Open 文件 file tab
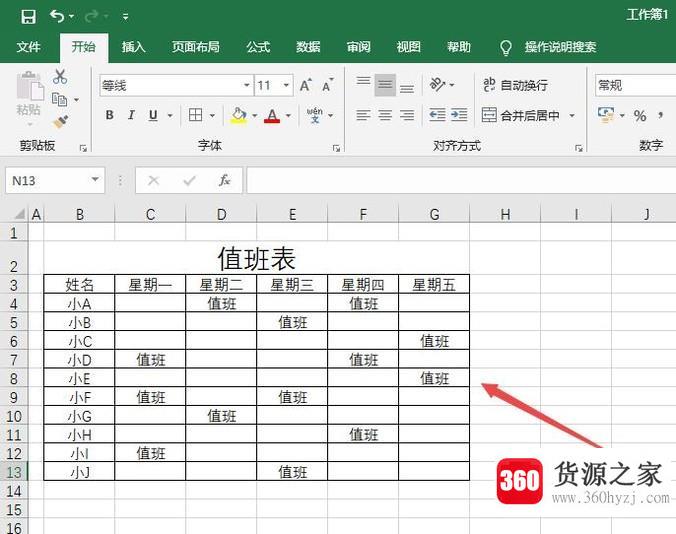 [29, 47]
